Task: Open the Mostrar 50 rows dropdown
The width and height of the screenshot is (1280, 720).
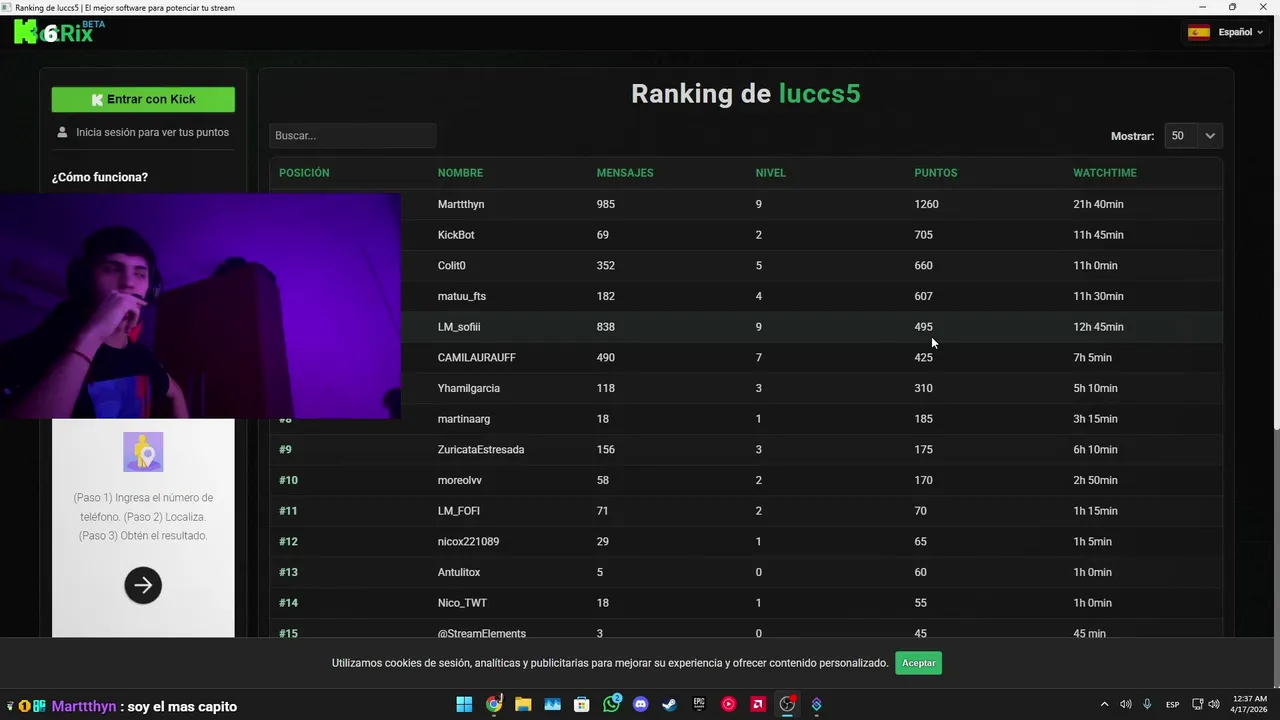Action: 1194,136
